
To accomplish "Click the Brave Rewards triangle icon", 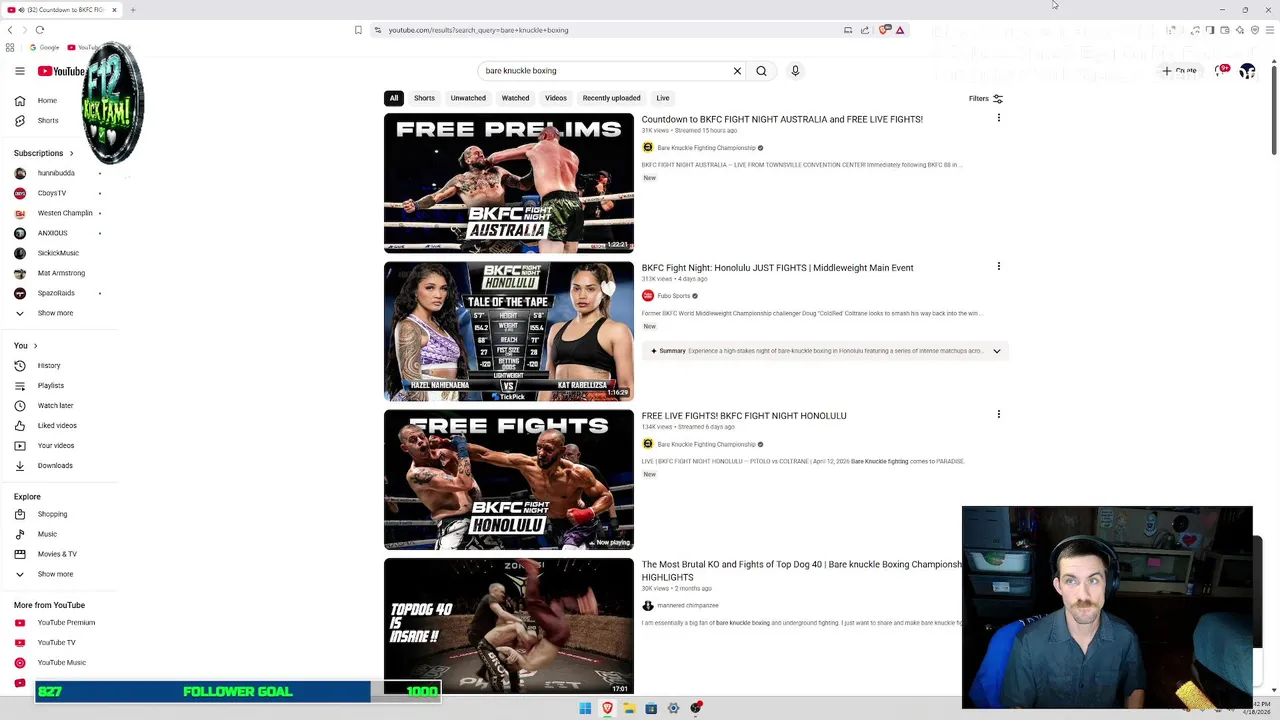I will coord(900,30).
